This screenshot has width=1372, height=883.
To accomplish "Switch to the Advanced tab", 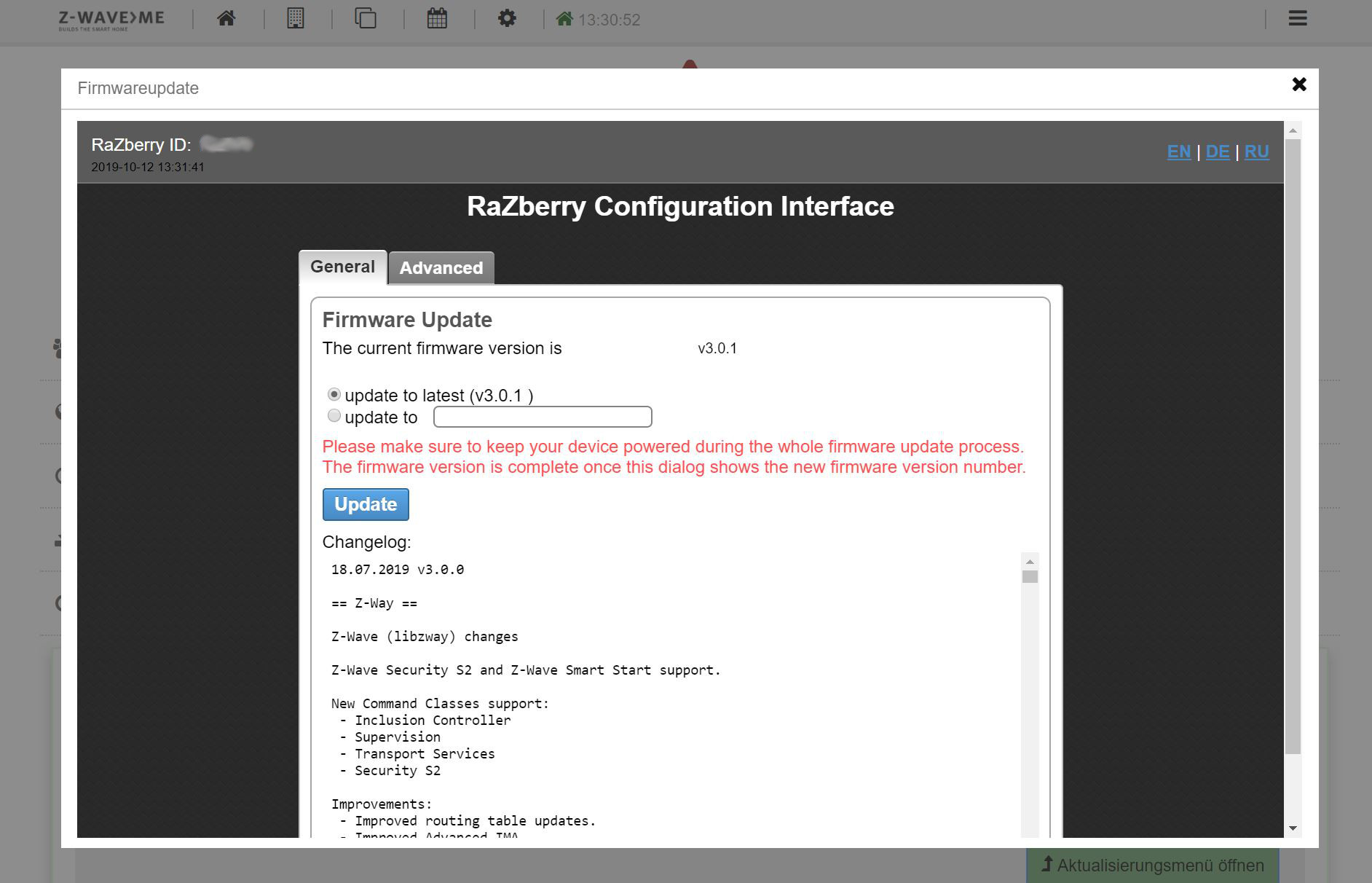I will tap(441, 267).
